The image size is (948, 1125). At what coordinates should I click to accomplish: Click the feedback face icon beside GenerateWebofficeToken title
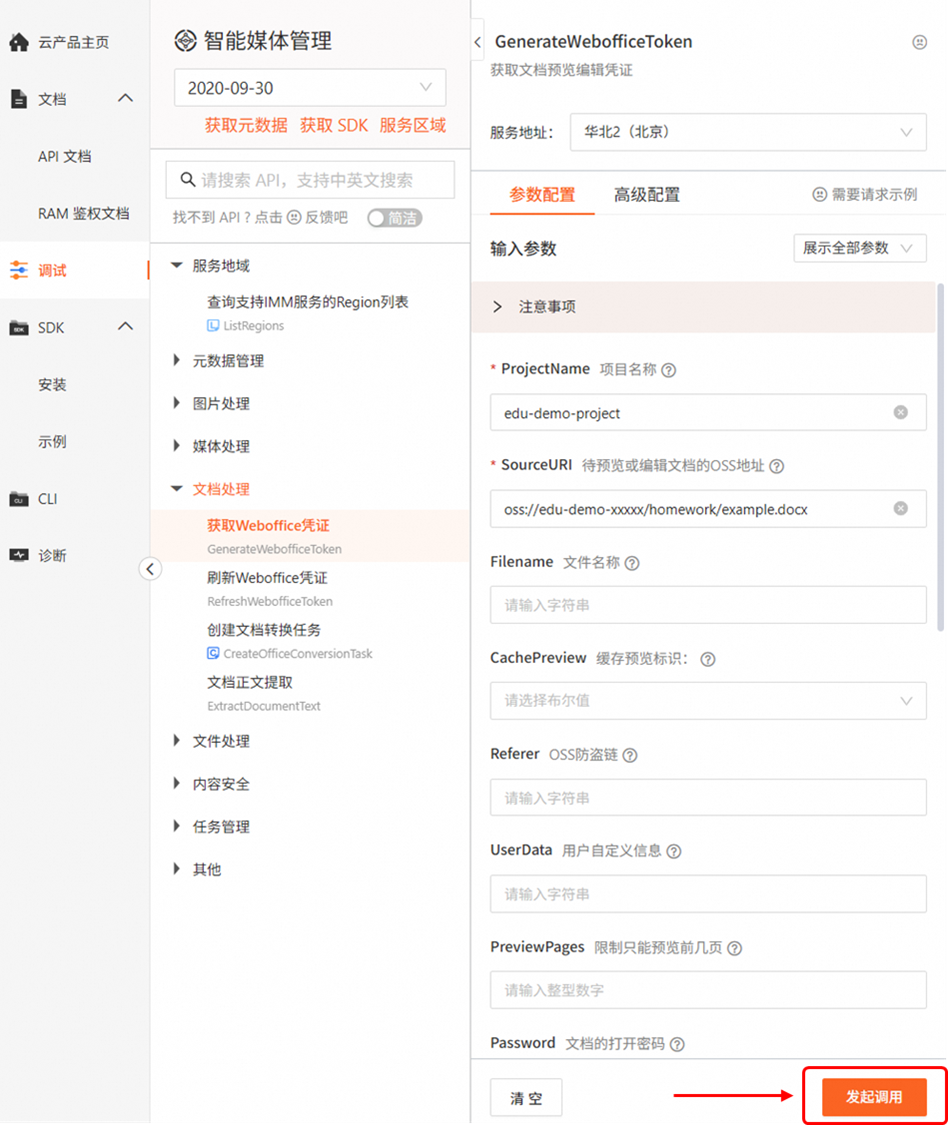click(x=919, y=42)
